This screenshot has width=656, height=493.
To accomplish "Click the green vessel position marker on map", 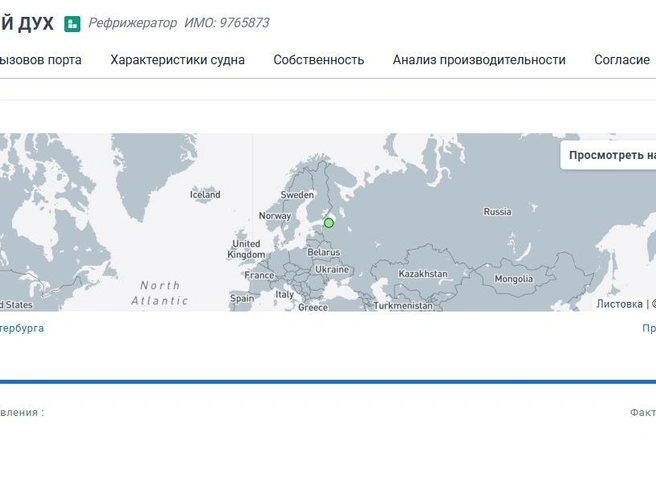I will [x=329, y=223].
